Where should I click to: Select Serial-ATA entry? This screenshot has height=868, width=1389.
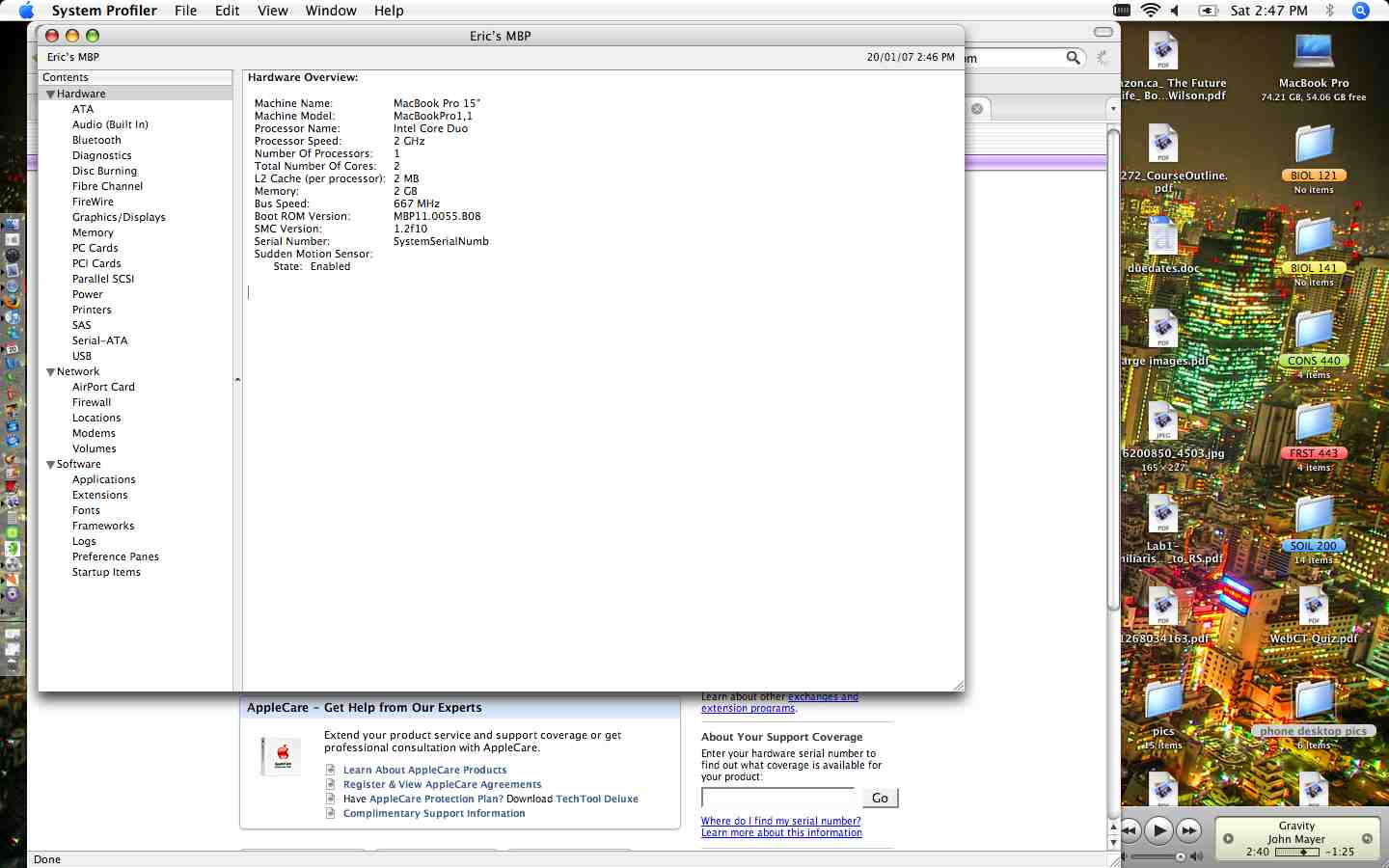point(99,340)
